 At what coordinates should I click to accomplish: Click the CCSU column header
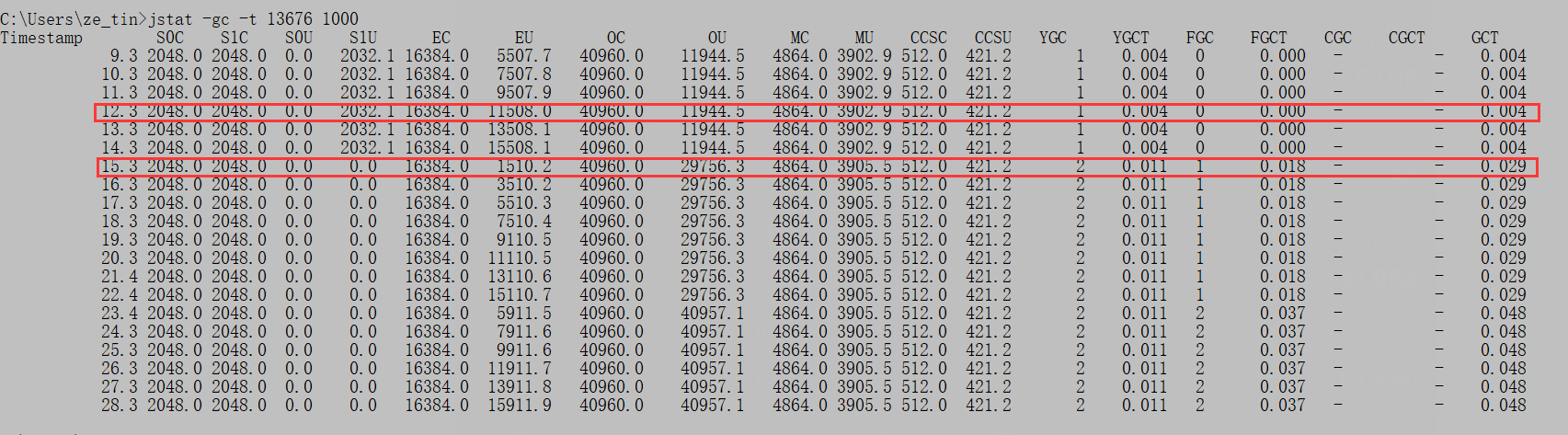click(993, 38)
